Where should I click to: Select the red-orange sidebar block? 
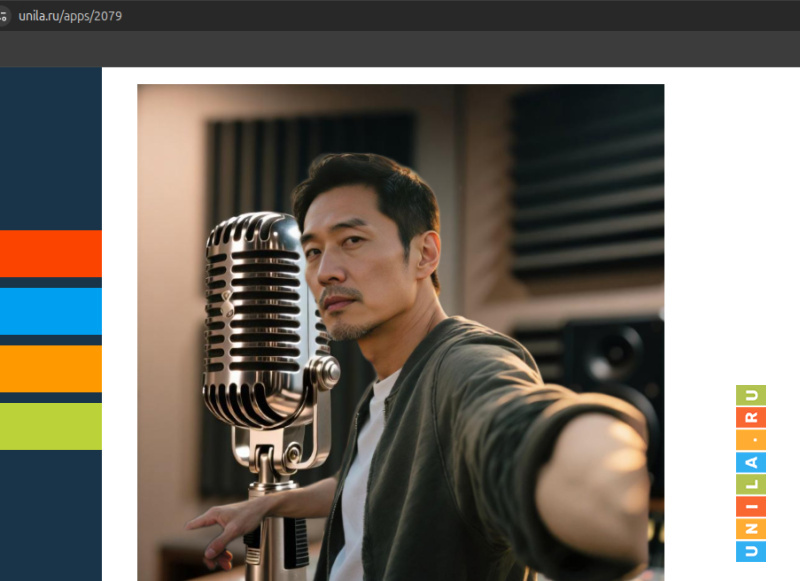[51, 254]
